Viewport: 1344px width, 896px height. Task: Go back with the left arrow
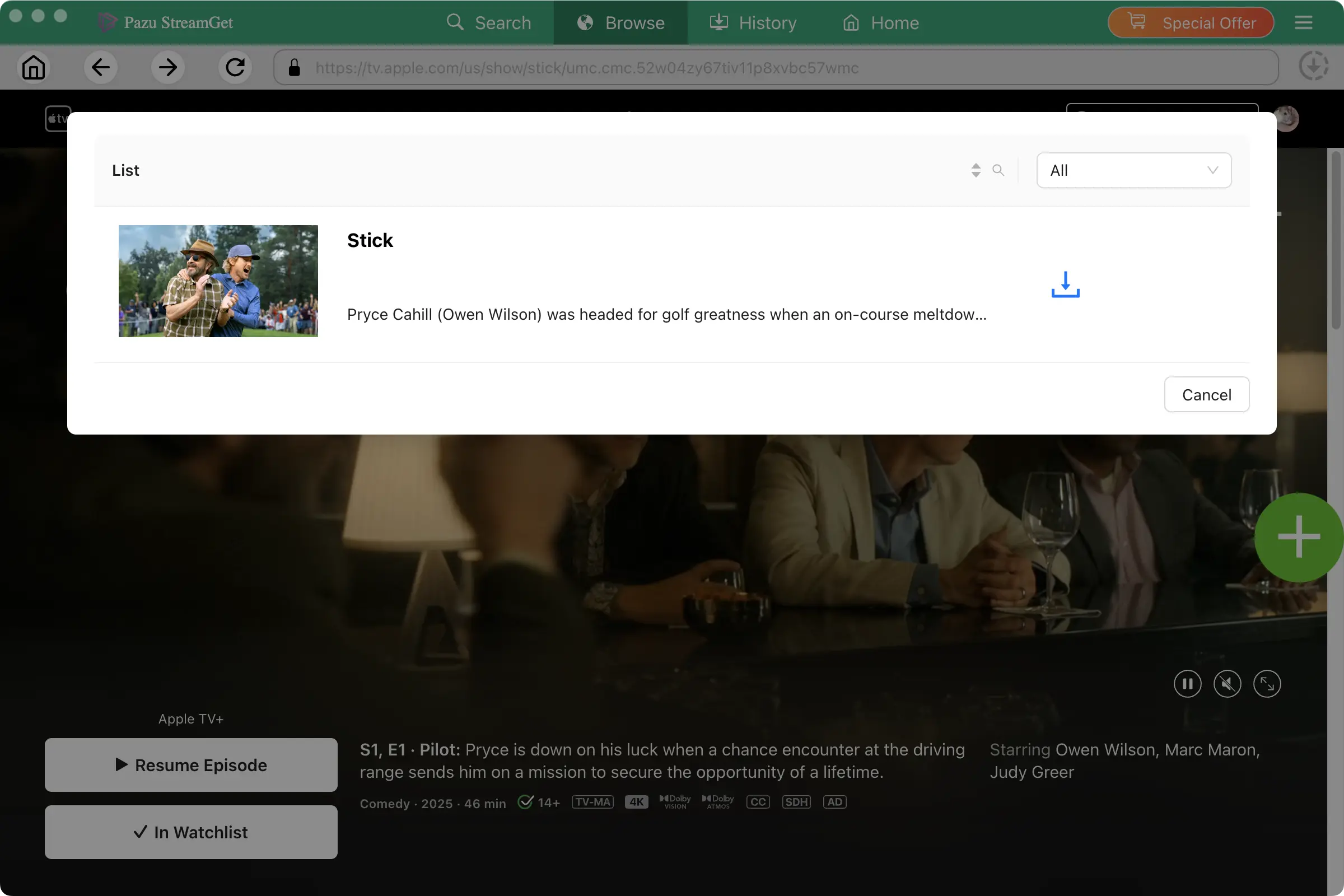101,67
